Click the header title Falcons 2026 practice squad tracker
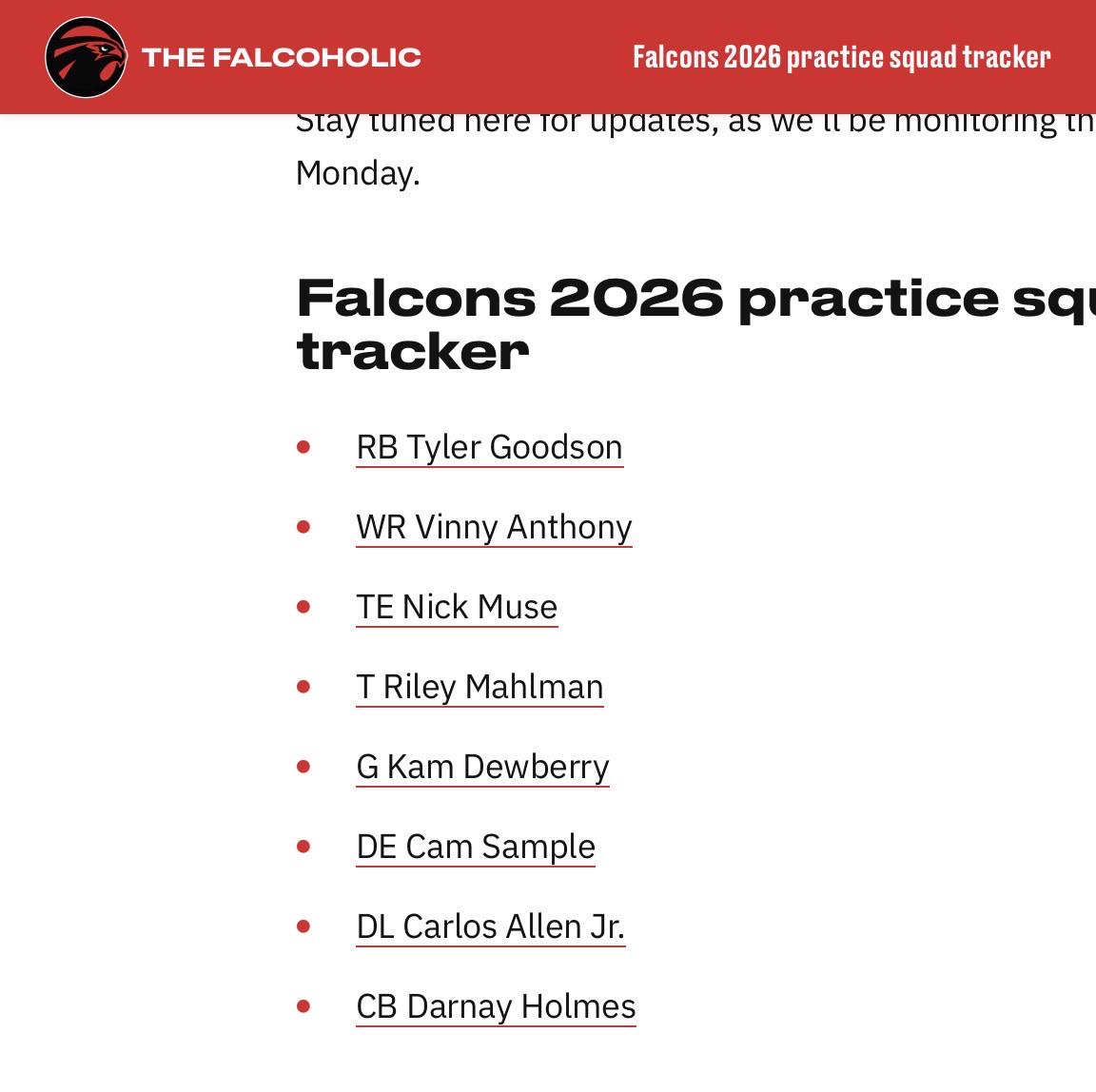This screenshot has width=1096, height=1092. pyautogui.click(x=842, y=57)
